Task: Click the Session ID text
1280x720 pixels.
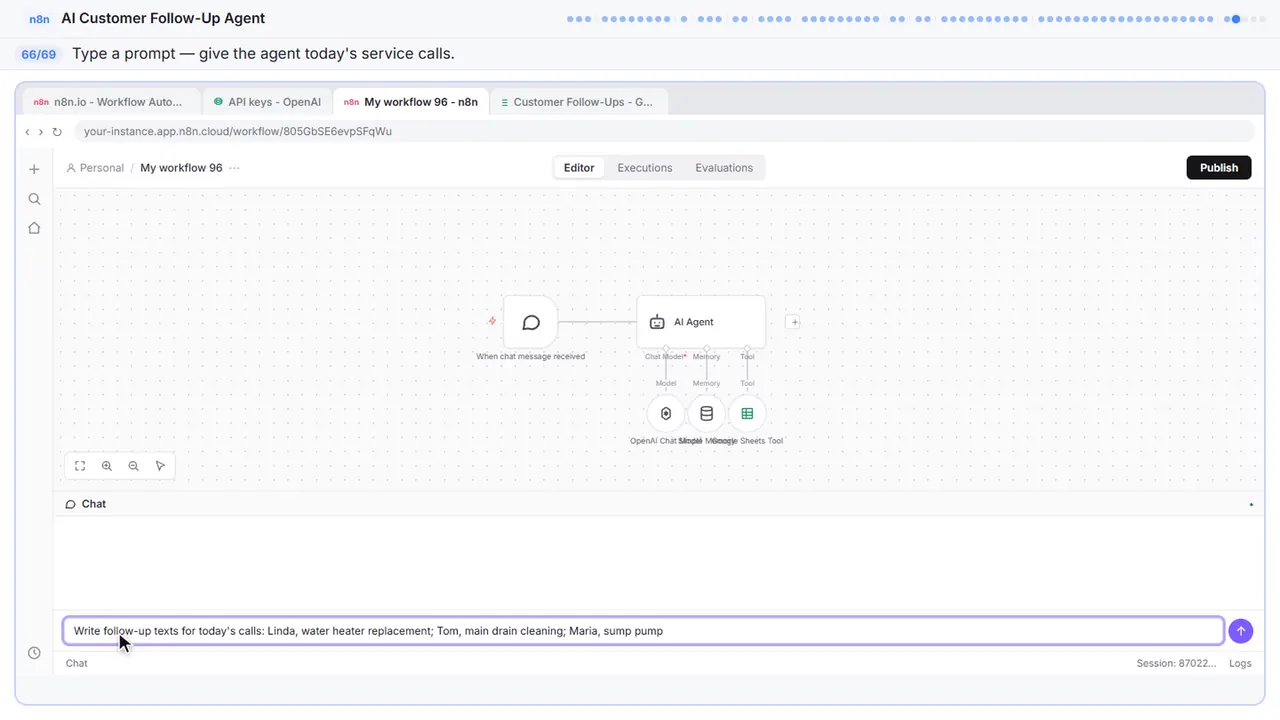Action: 1176,663
